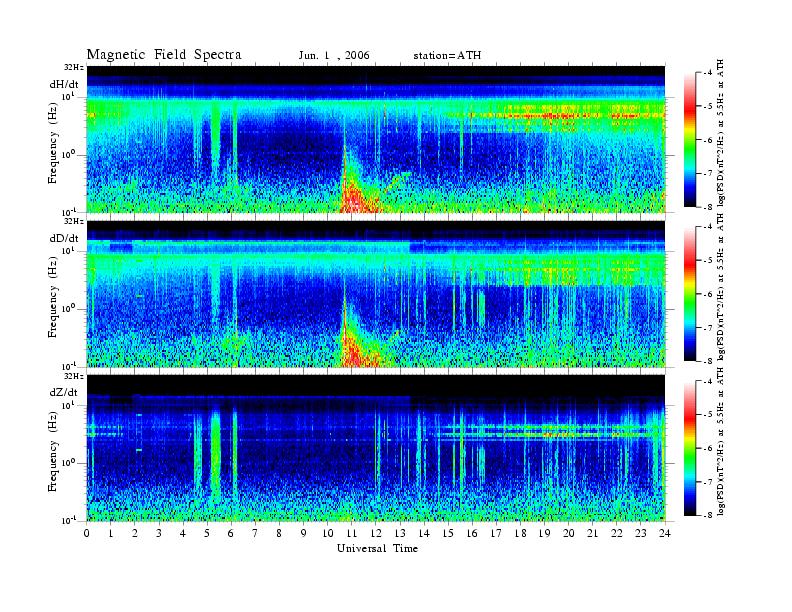Select the dH/dt panel label

[x=64, y=84]
